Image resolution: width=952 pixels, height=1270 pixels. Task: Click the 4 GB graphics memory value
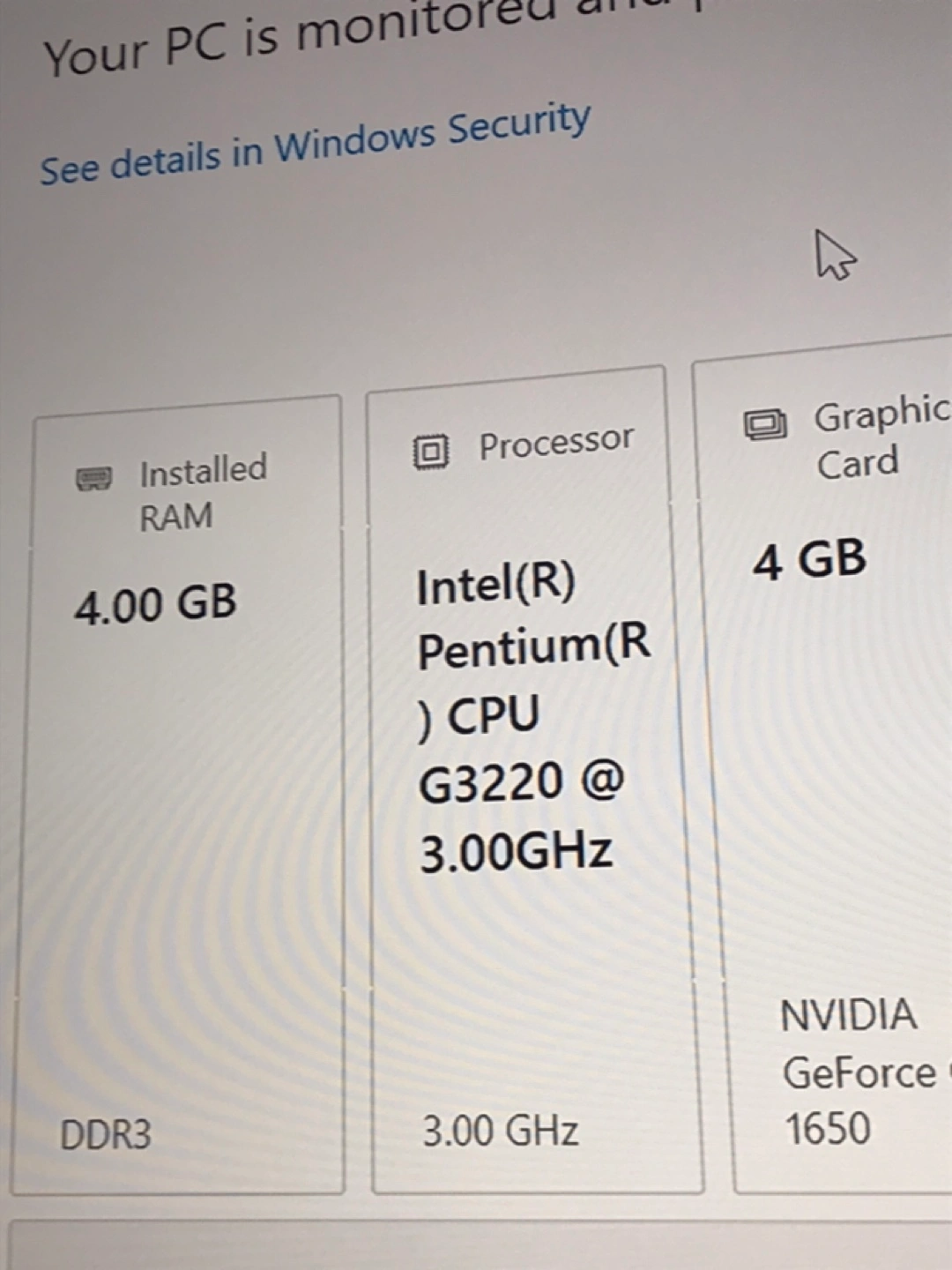coord(809,560)
